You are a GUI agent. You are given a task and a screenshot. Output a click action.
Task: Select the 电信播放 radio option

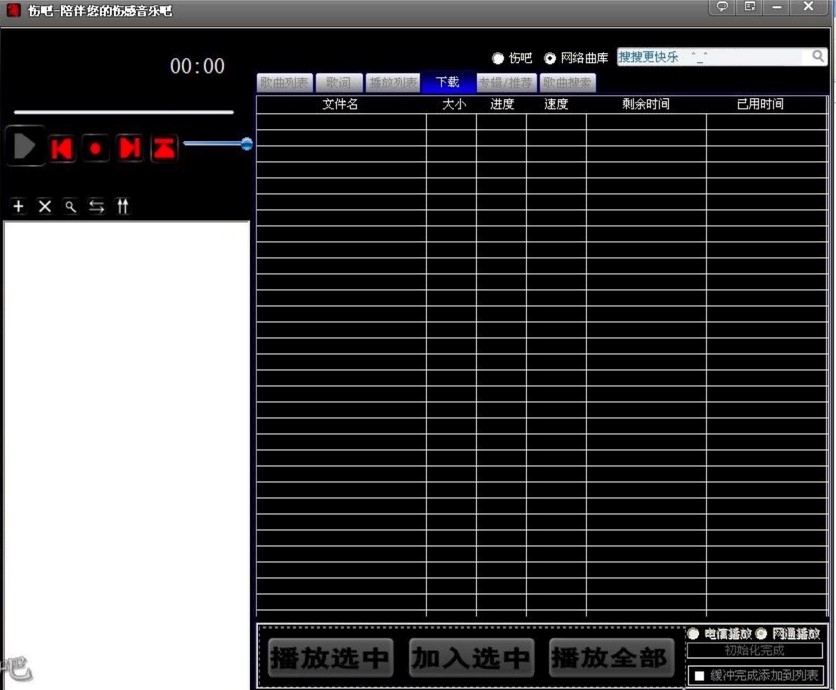pos(693,633)
